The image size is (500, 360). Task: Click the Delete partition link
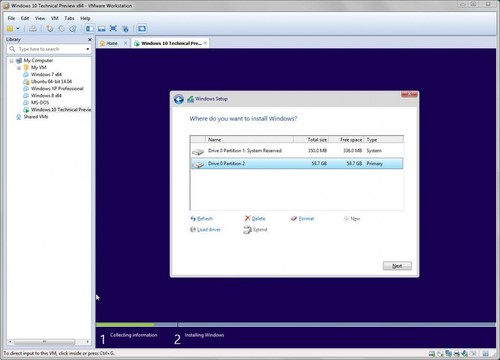pyautogui.click(x=255, y=219)
